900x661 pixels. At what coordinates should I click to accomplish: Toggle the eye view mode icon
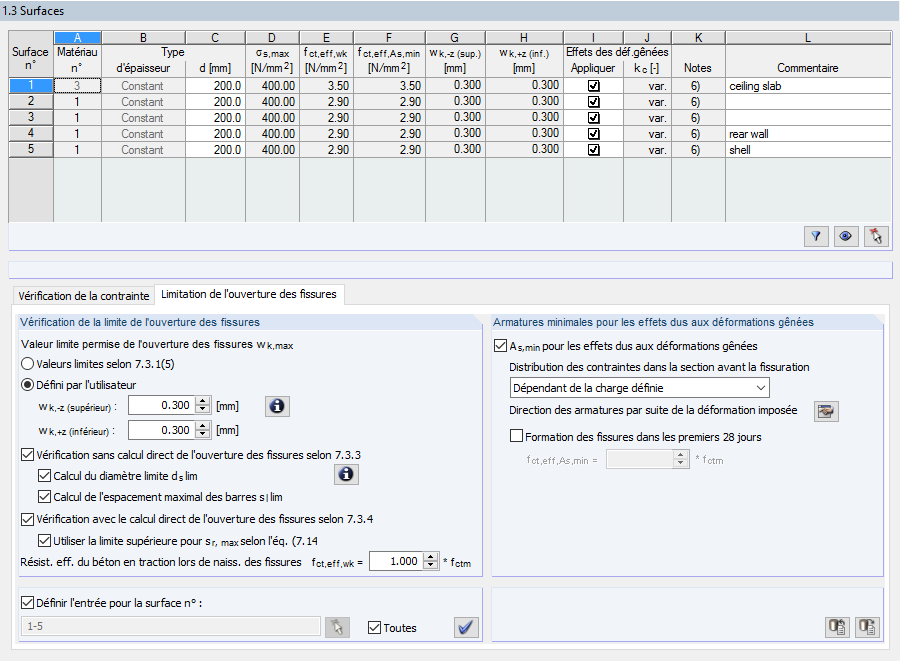pyautogui.click(x=845, y=236)
